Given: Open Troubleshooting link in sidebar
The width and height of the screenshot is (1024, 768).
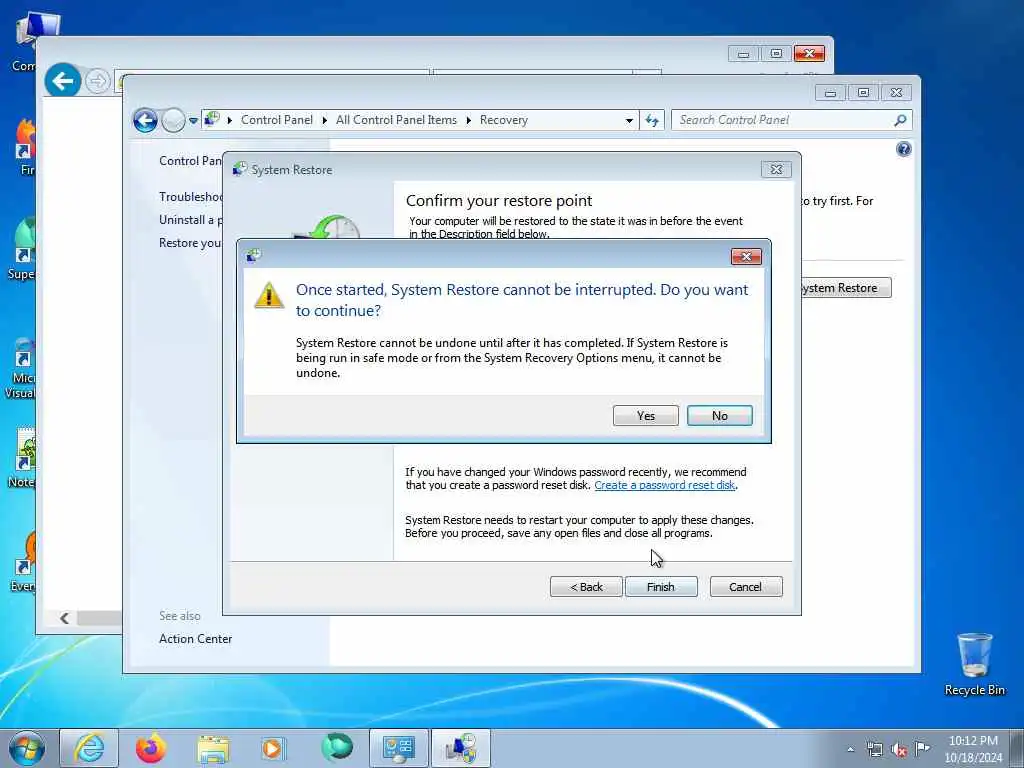Looking at the screenshot, I should (191, 197).
